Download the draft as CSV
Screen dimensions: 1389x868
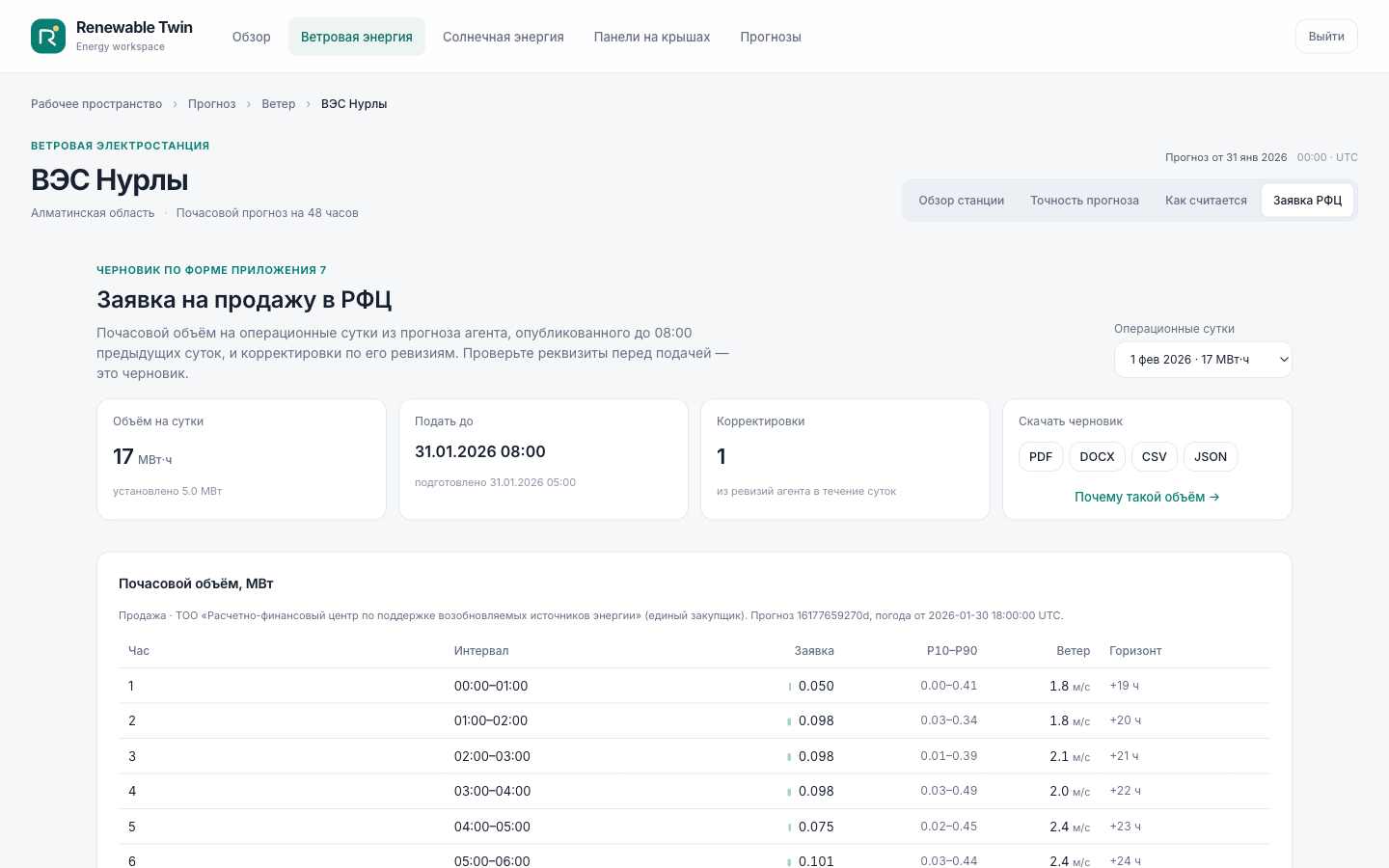[x=1155, y=457]
